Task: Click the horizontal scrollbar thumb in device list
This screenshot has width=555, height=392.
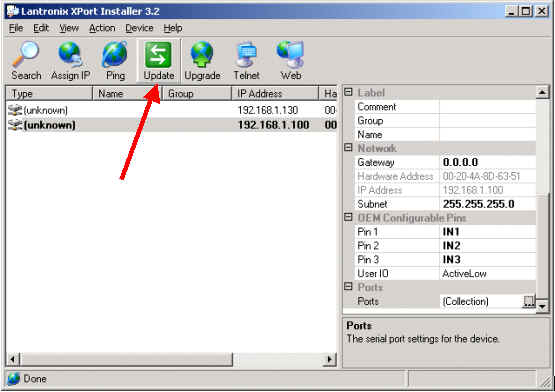Action: [x=126, y=359]
